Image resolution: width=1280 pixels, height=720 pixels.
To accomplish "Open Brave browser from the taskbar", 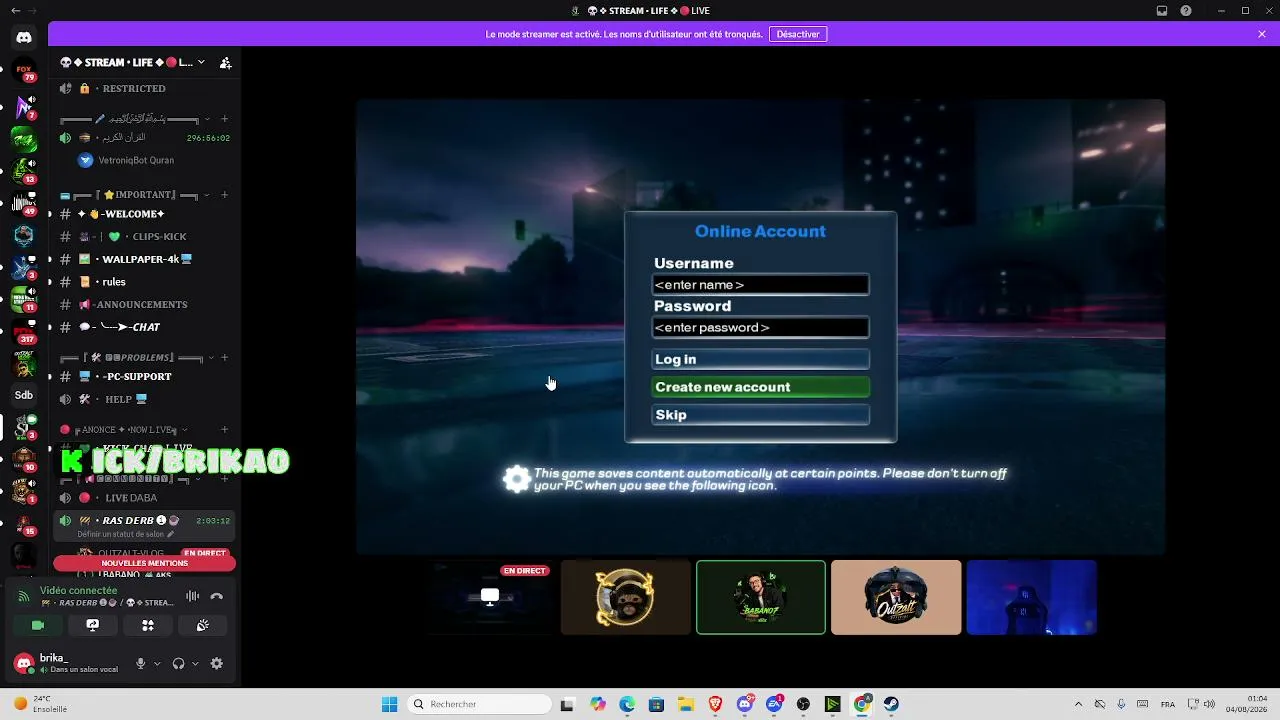I will point(715,704).
